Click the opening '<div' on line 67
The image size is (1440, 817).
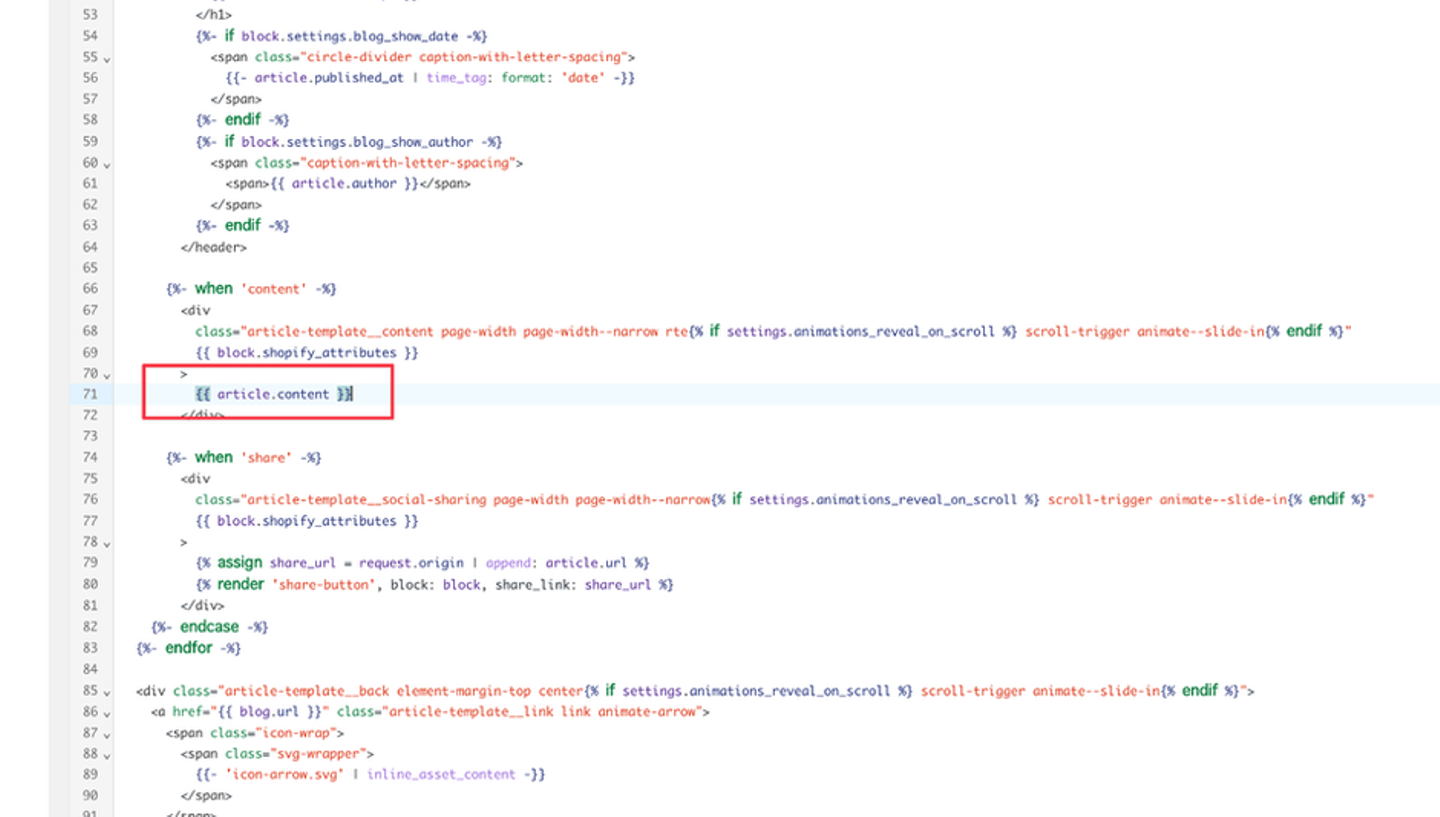click(196, 310)
